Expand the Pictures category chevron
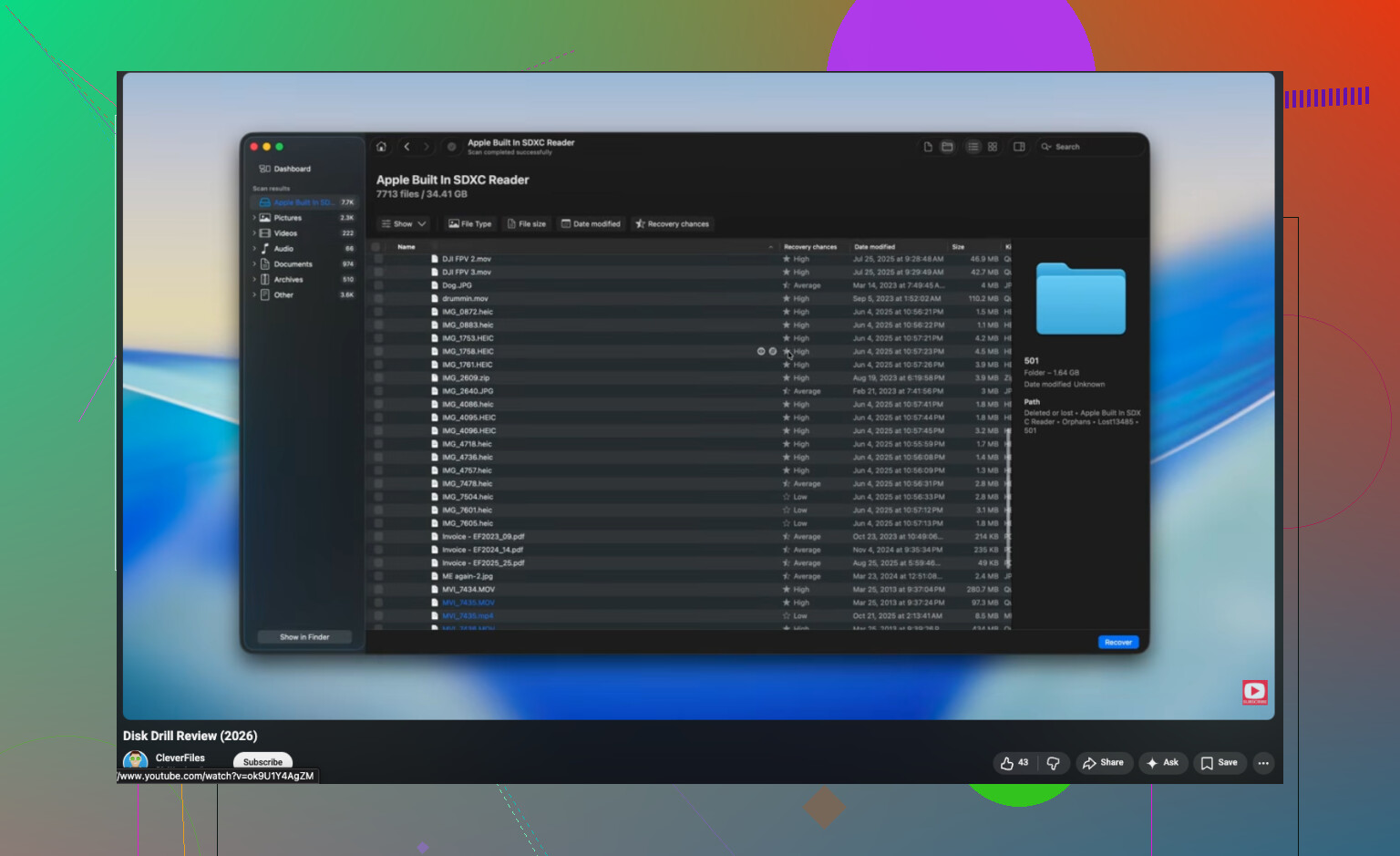1400x856 pixels. [254, 218]
